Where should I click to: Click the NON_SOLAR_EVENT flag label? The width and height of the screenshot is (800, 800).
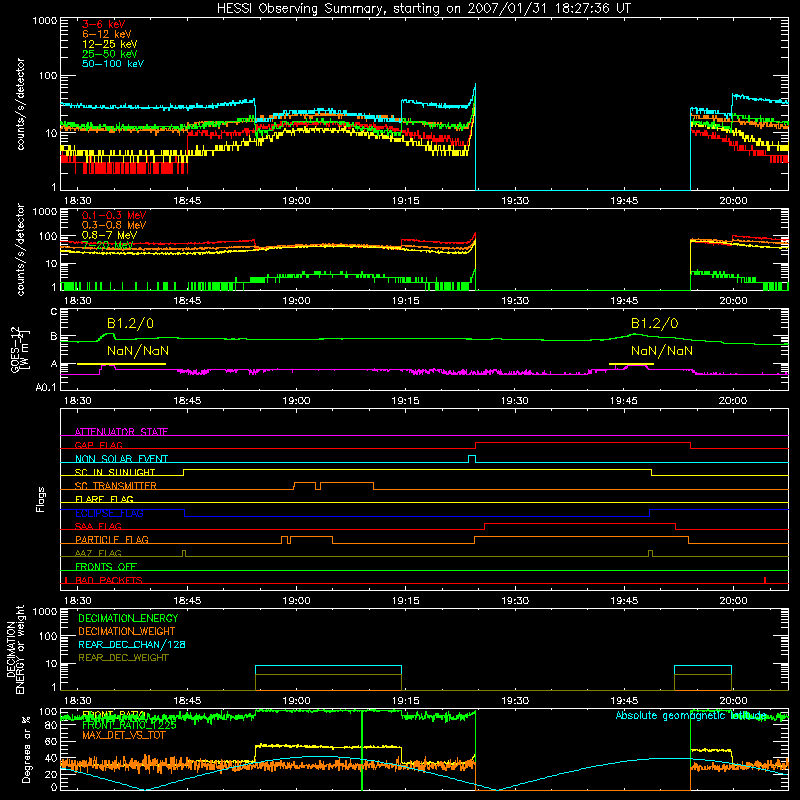pos(121,459)
